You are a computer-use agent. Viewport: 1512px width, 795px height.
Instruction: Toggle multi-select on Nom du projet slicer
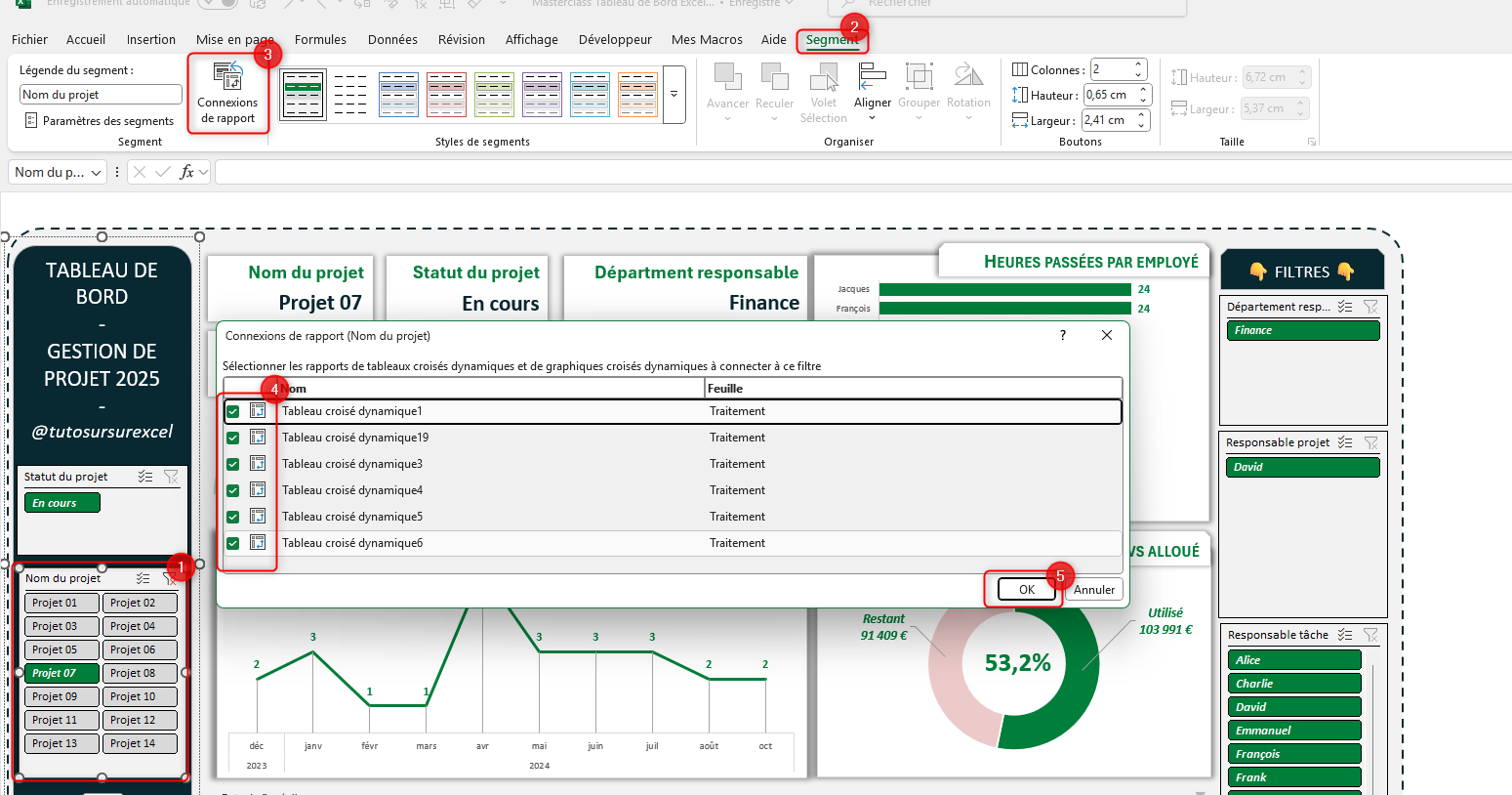click(143, 578)
